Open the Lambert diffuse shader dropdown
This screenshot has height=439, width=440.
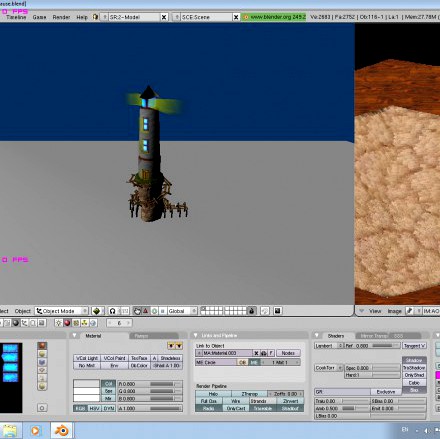coord(328,346)
